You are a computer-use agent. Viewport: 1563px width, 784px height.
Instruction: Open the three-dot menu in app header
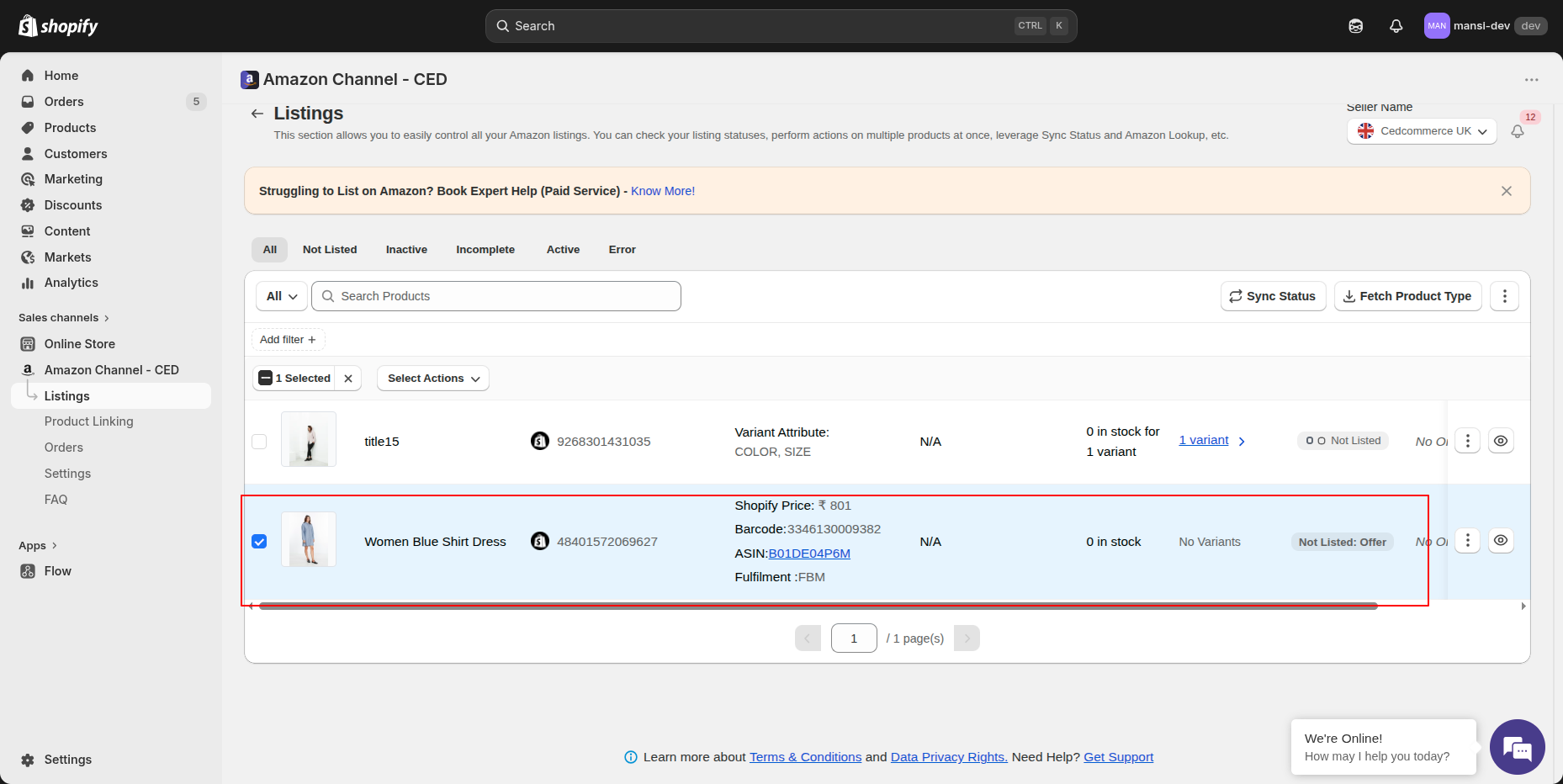[x=1531, y=80]
